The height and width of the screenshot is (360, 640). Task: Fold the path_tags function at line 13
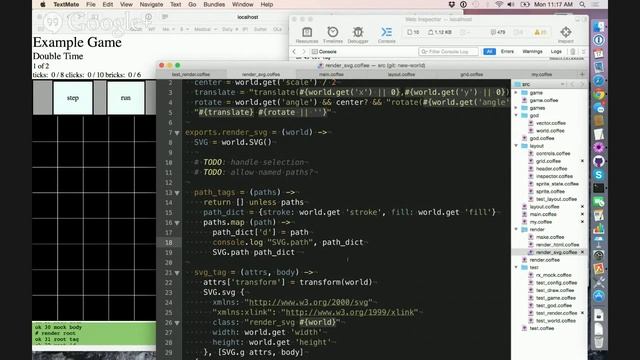pyautogui.click(x=177, y=193)
